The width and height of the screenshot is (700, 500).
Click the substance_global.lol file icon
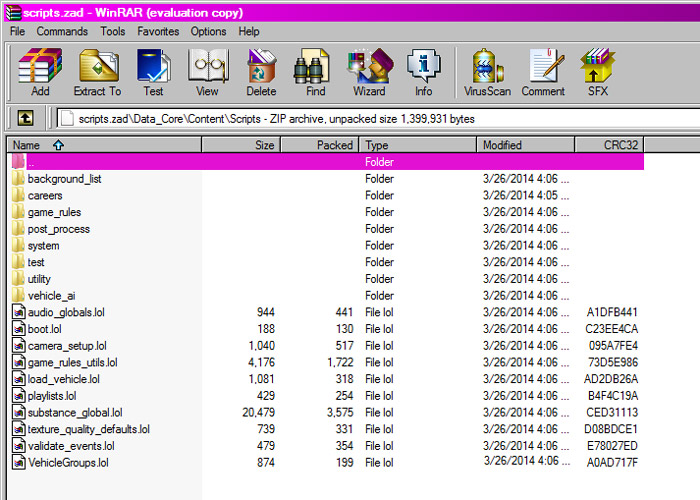coord(18,412)
